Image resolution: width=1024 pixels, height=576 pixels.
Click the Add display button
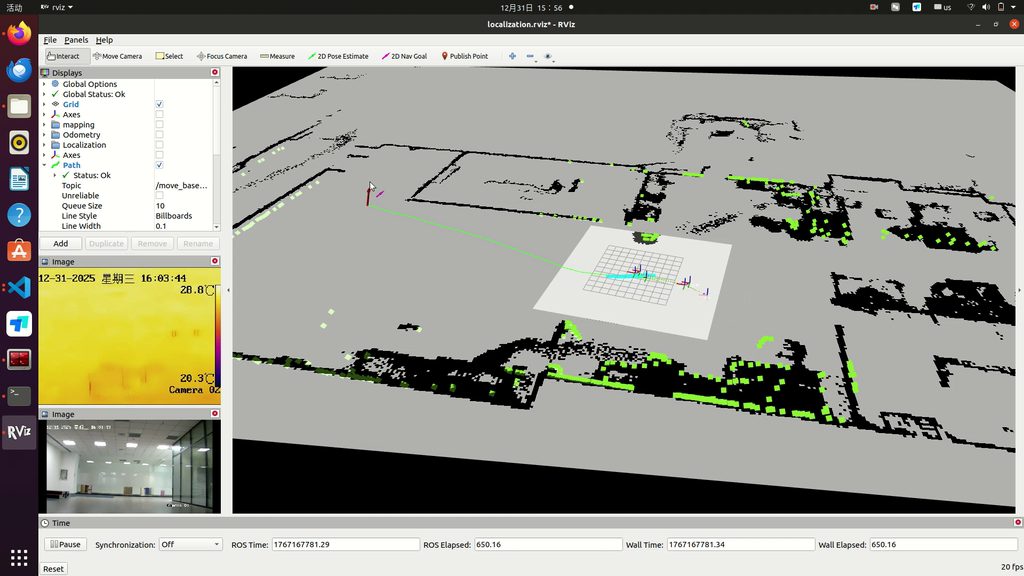(61, 243)
